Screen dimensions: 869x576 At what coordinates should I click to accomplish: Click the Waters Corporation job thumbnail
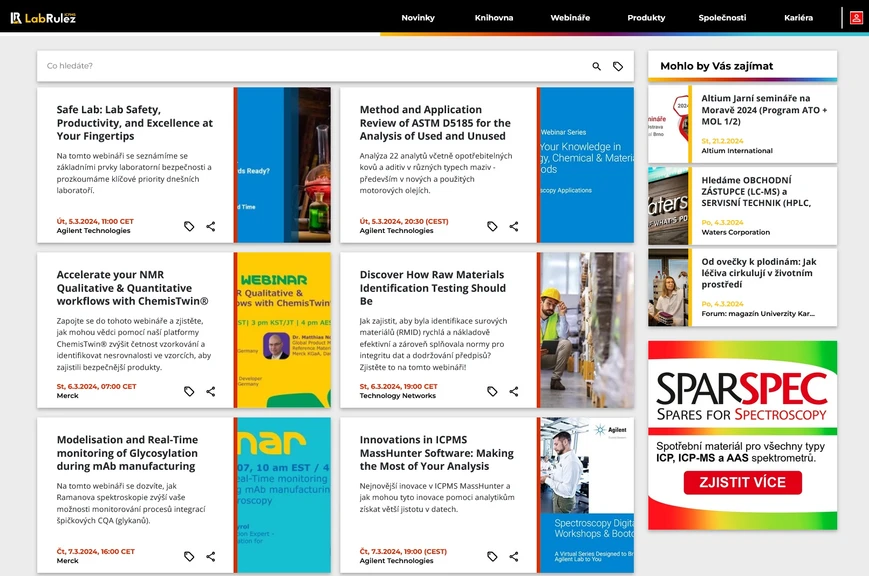(x=668, y=206)
